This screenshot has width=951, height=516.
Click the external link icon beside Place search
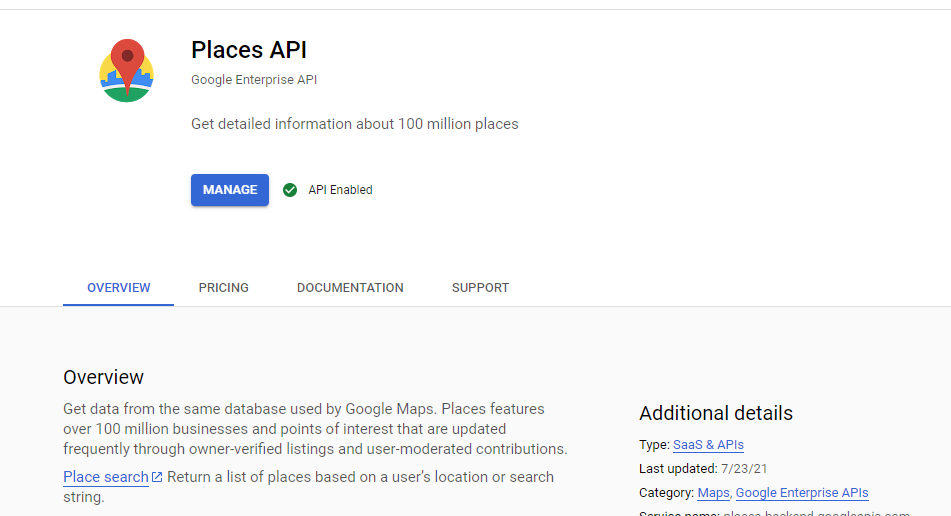pos(157,477)
